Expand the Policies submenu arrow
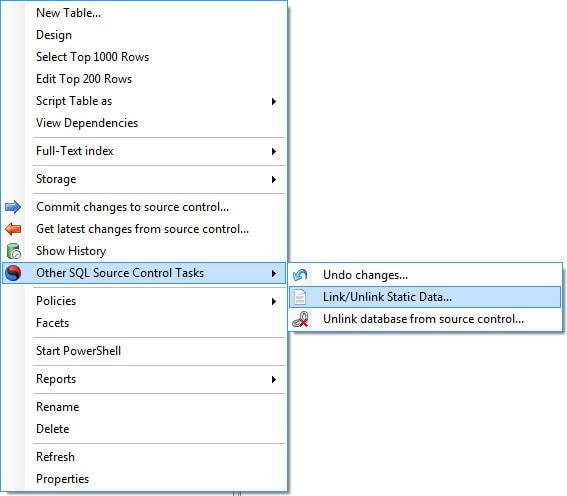 (x=274, y=301)
